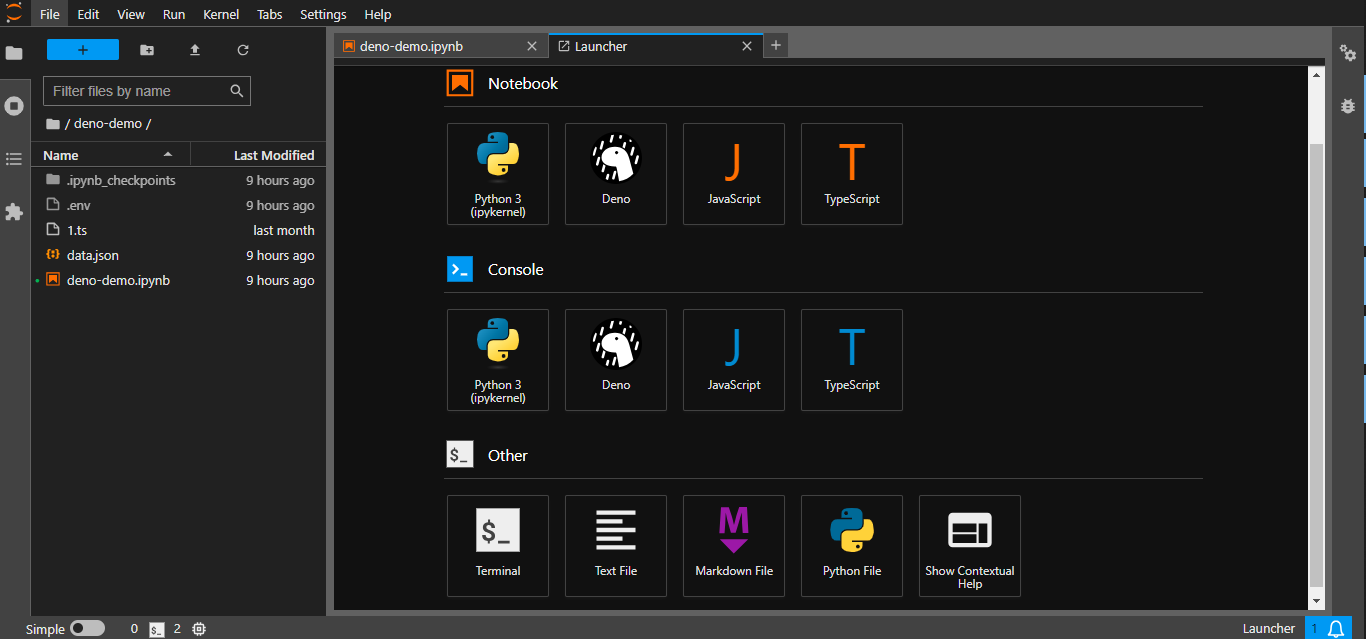Launch a Deno notebook
Screen dimensions: 1366x639
pos(616,174)
